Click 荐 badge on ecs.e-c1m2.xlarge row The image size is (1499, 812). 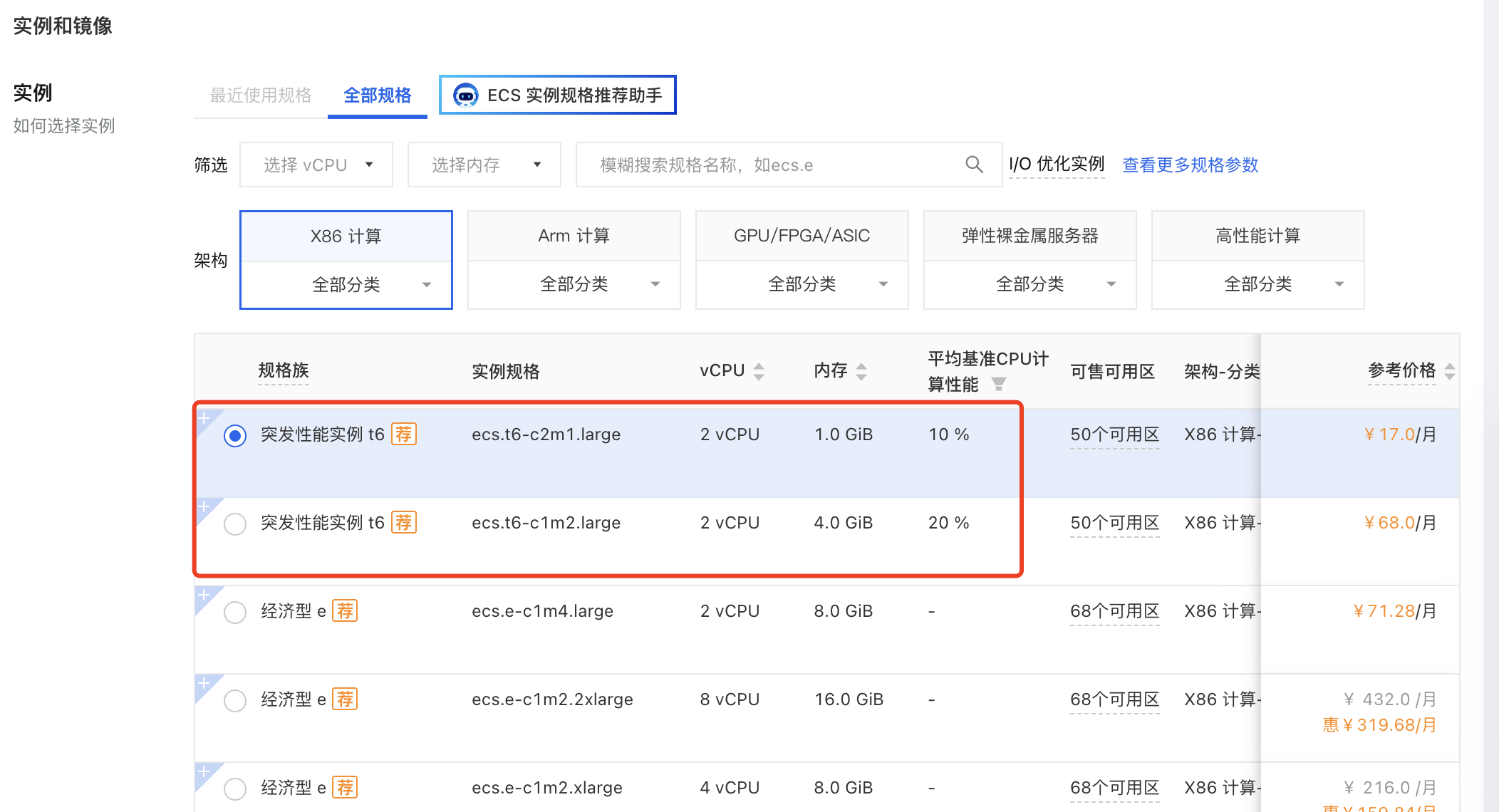click(x=345, y=787)
